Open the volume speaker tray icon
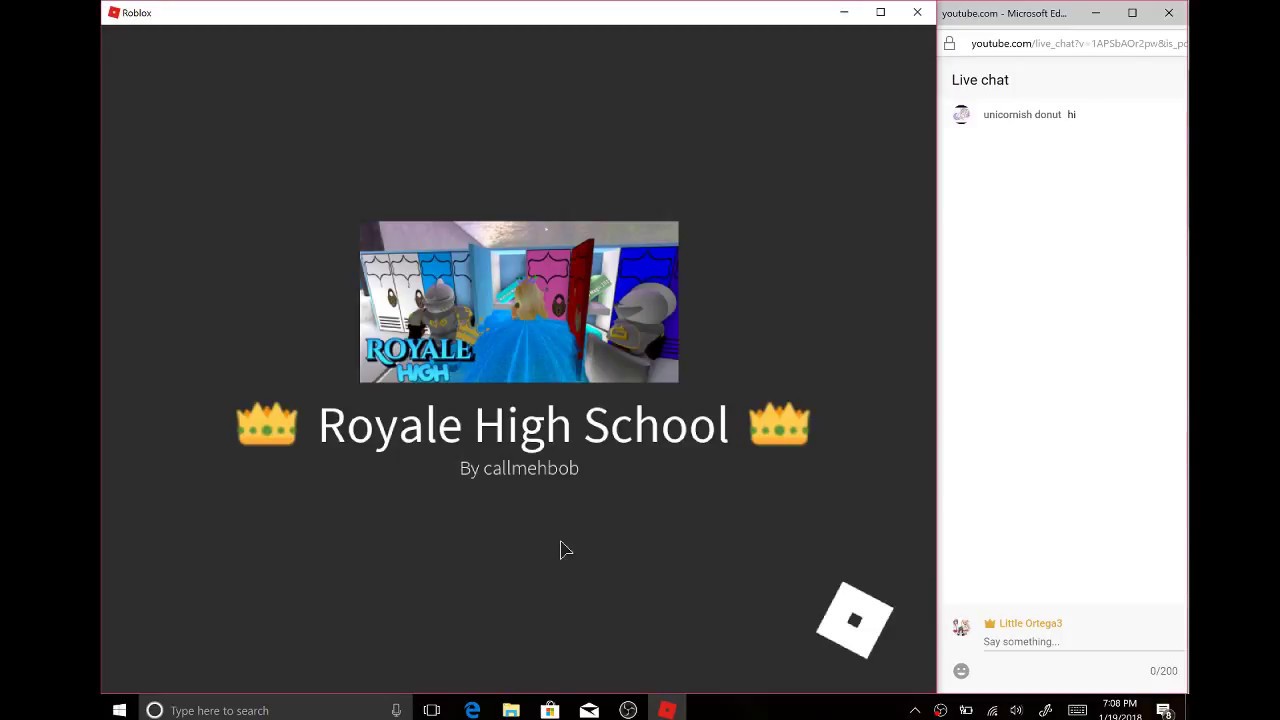The width and height of the screenshot is (1280, 720). pos(1017,710)
